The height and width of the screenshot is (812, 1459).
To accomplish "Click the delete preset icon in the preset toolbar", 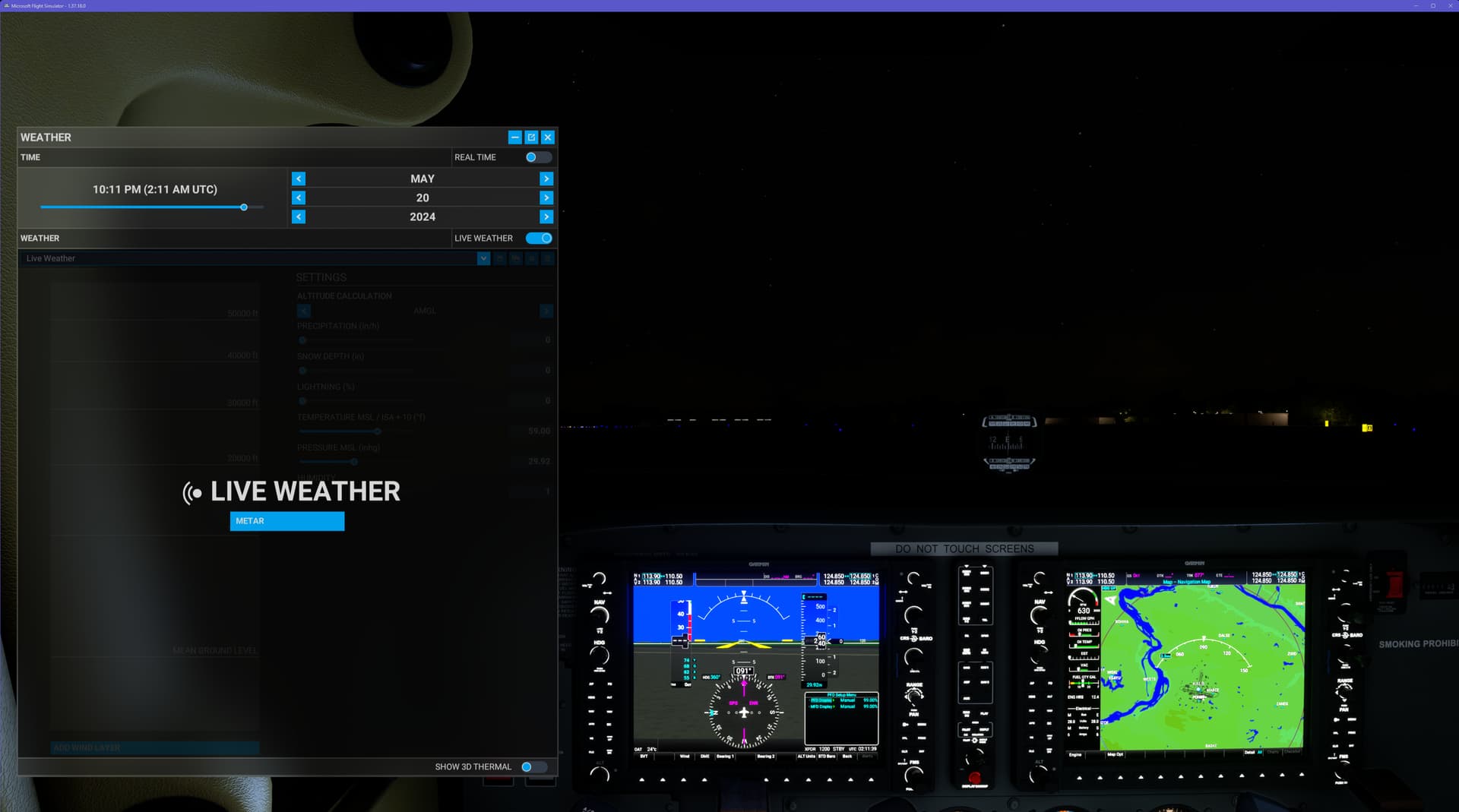I will [x=547, y=258].
